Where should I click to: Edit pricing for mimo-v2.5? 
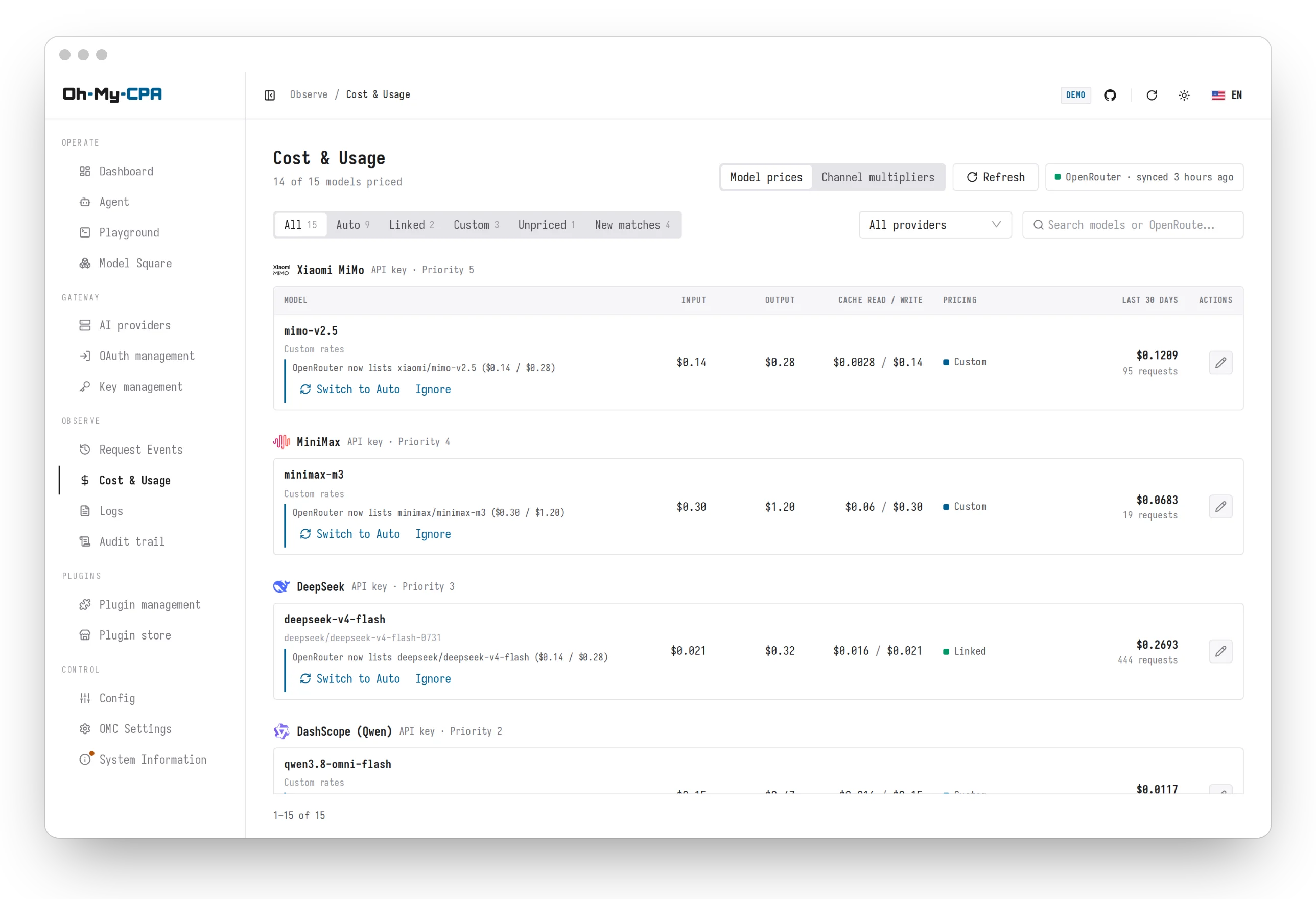(x=1220, y=362)
